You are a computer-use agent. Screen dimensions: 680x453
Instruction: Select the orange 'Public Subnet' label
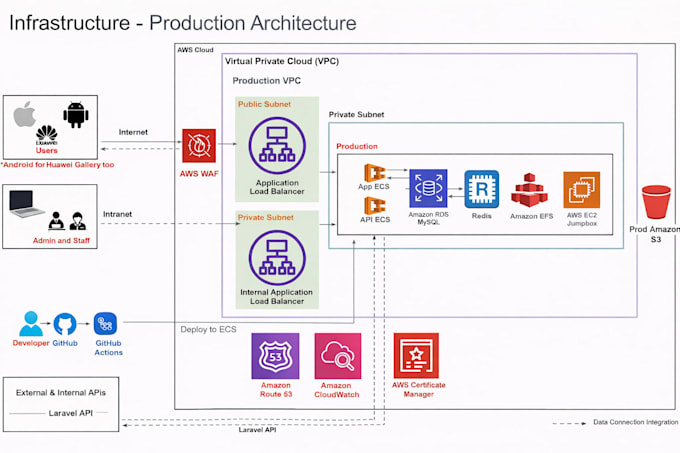(265, 104)
